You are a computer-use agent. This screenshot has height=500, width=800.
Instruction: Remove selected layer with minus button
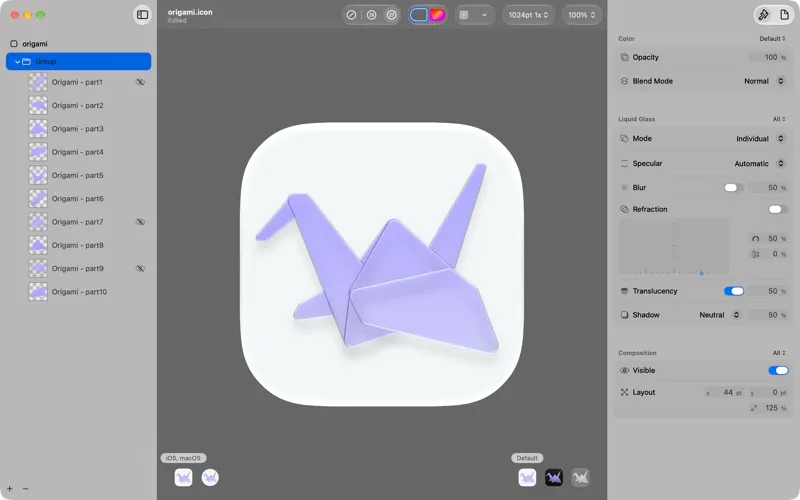tap(26, 488)
